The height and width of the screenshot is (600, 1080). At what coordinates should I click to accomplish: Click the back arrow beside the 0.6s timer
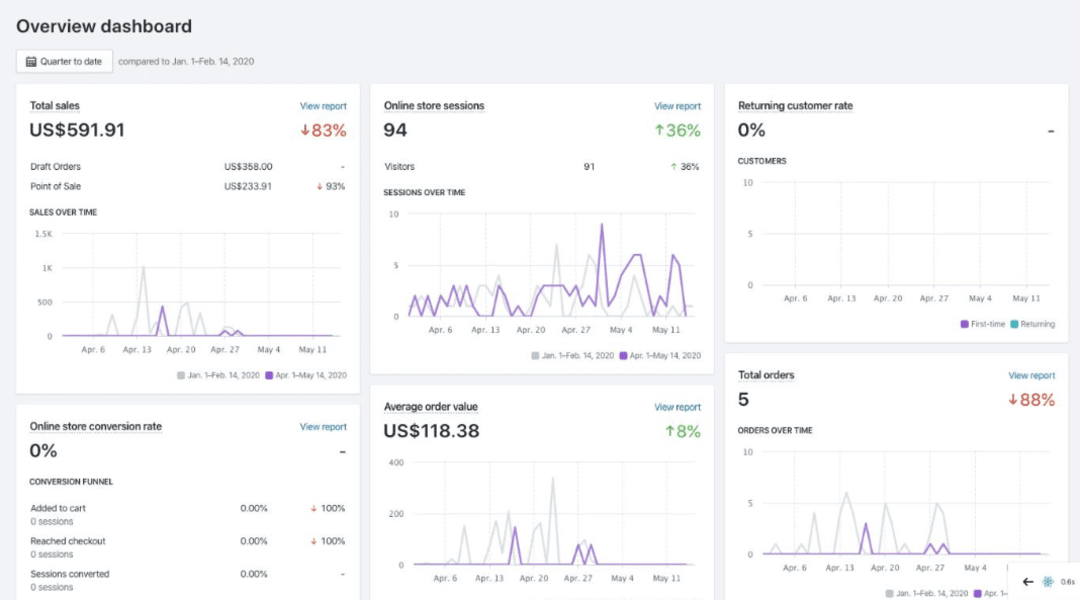tap(1026, 581)
